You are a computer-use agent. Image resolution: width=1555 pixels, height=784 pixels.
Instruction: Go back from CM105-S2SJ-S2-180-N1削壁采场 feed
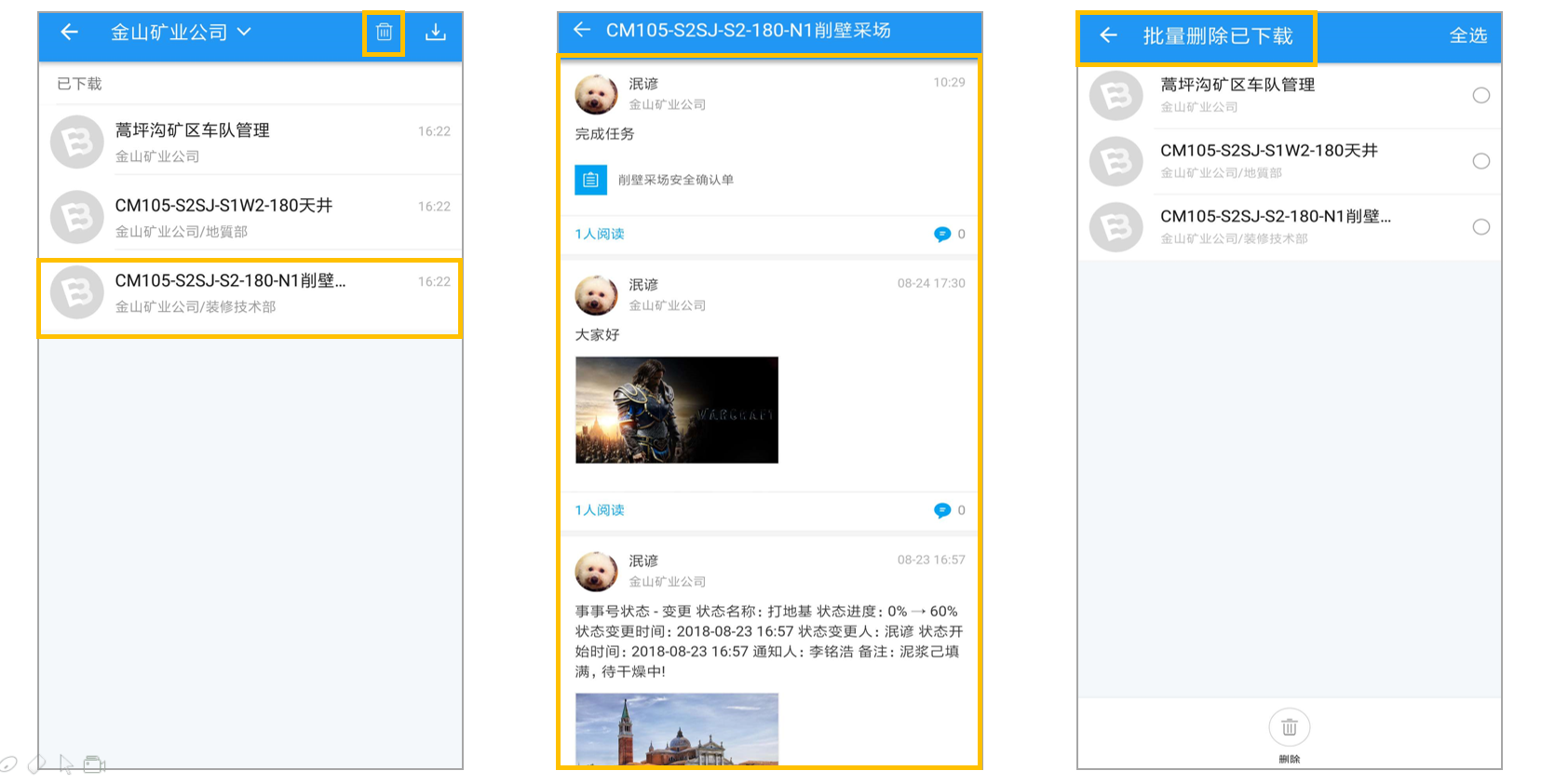click(582, 30)
